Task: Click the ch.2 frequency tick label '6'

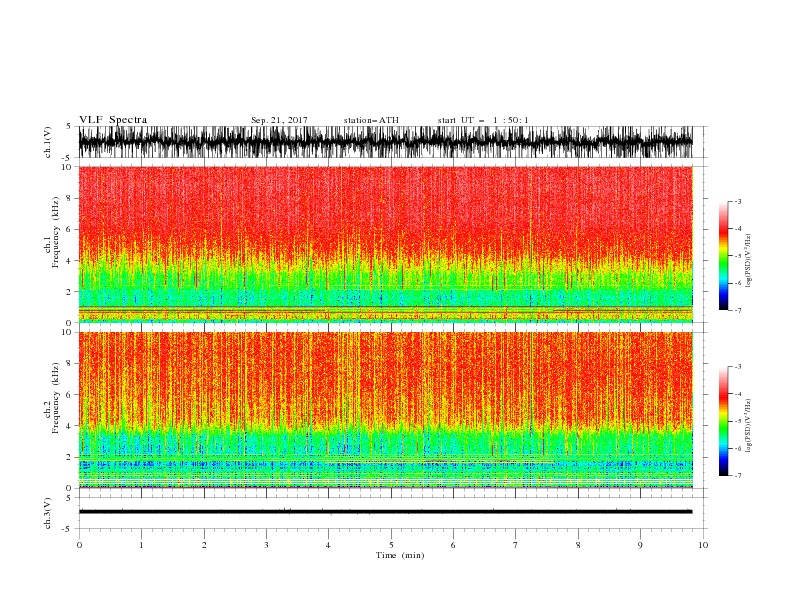Action: click(69, 395)
